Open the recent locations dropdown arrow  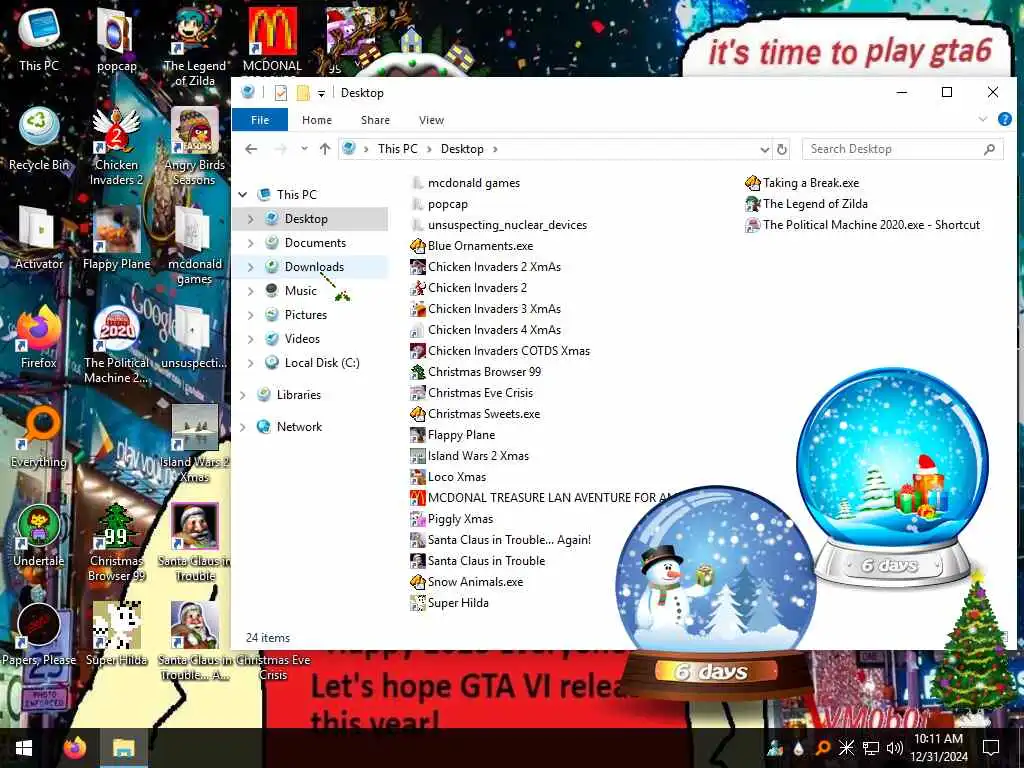point(304,149)
